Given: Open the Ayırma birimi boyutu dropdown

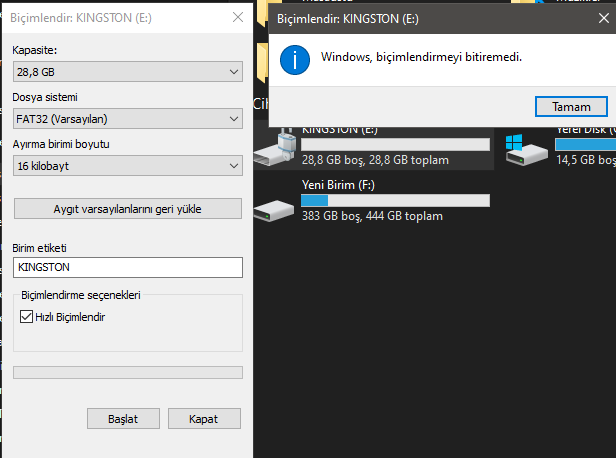Looking at the screenshot, I should click(128, 166).
